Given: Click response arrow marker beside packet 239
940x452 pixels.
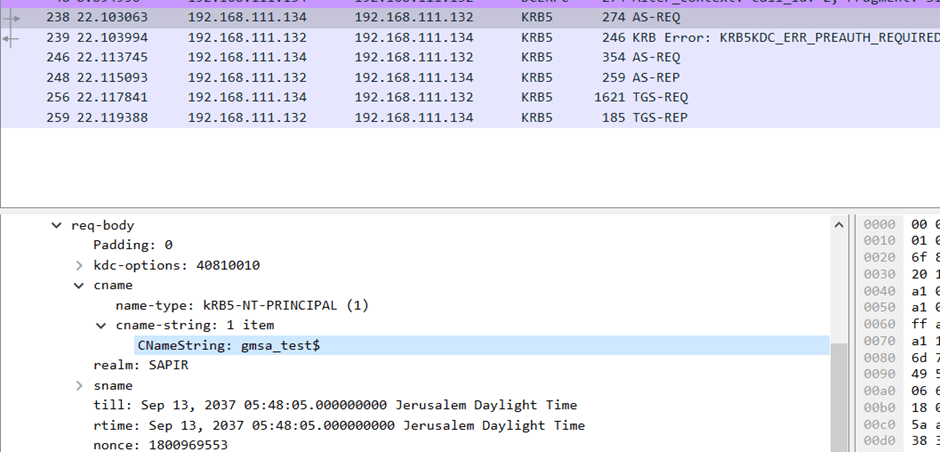Looking at the screenshot, I should click(12, 38).
